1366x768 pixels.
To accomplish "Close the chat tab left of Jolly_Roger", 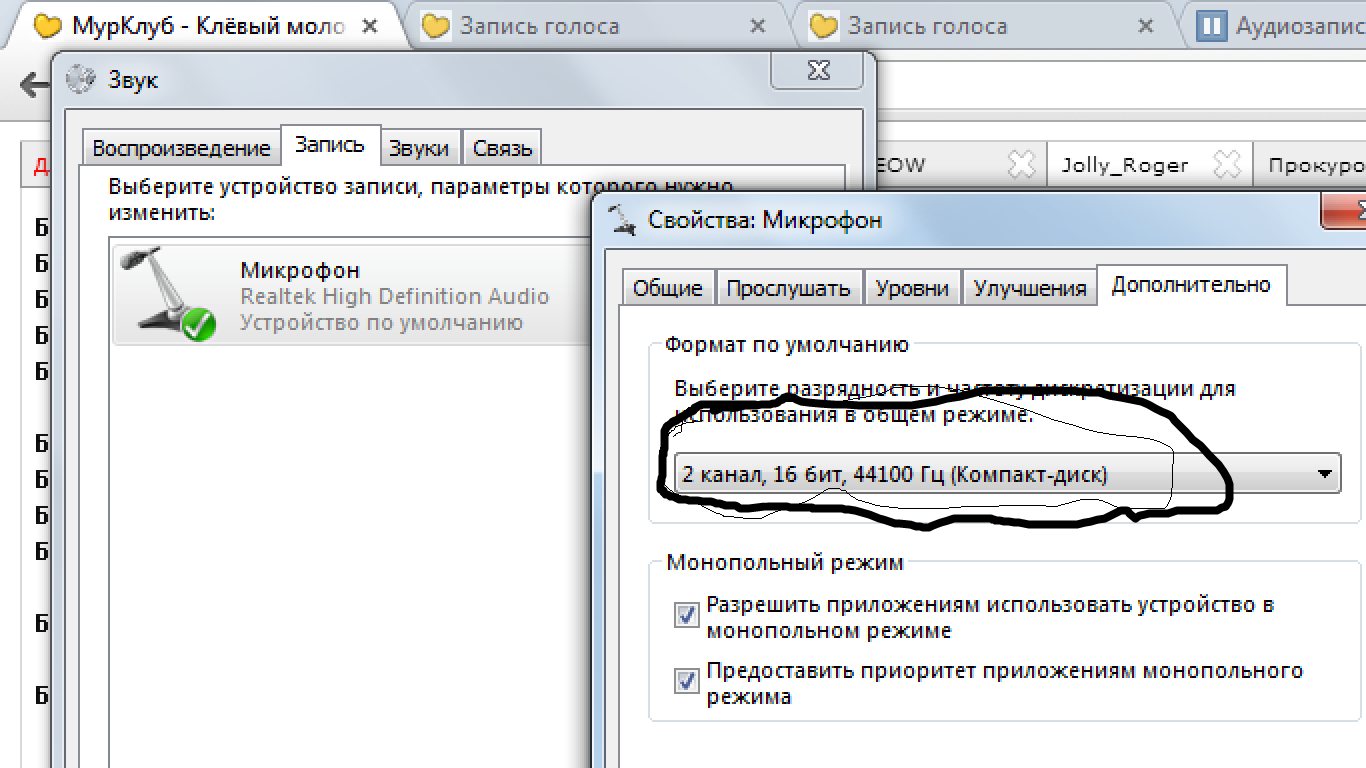I will (1020, 164).
